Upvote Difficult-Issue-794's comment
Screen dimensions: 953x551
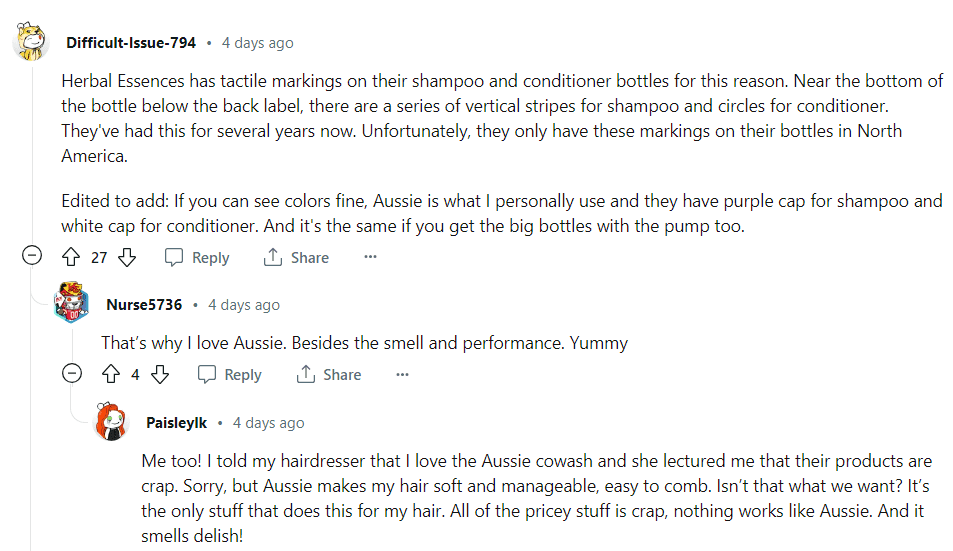click(70, 257)
